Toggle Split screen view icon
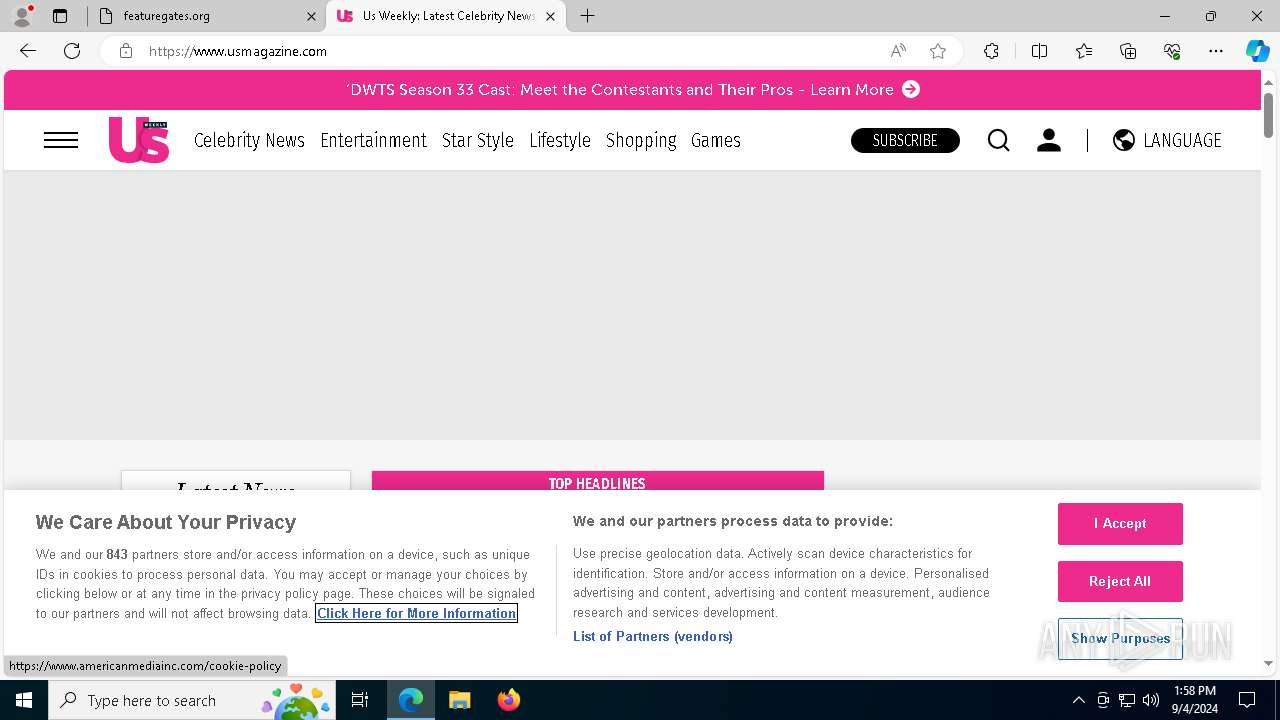This screenshot has width=1280, height=720. (x=1039, y=51)
